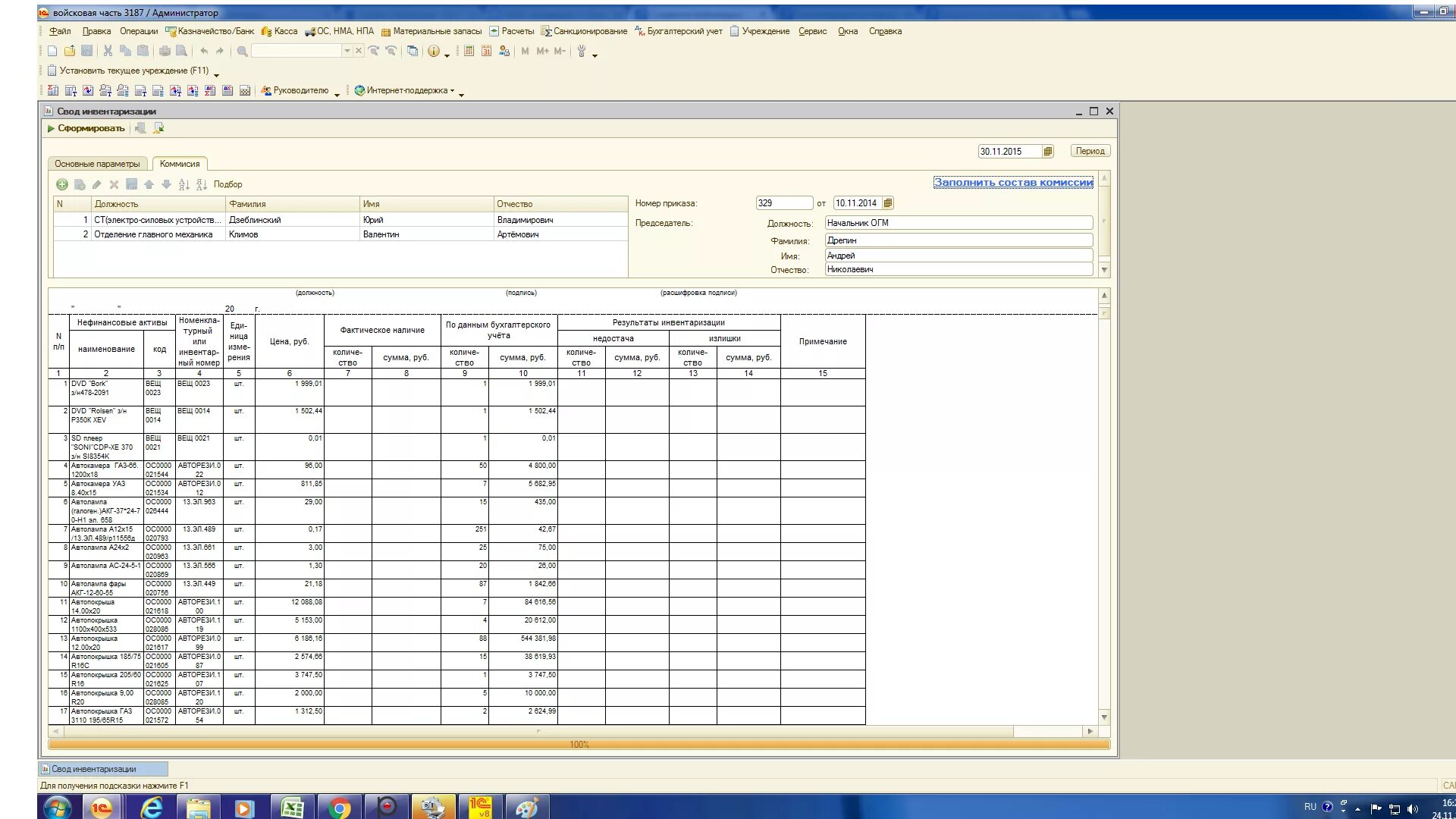Click the Период button
The width and height of the screenshot is (1456, 819).
click(x=1090, y=151)
